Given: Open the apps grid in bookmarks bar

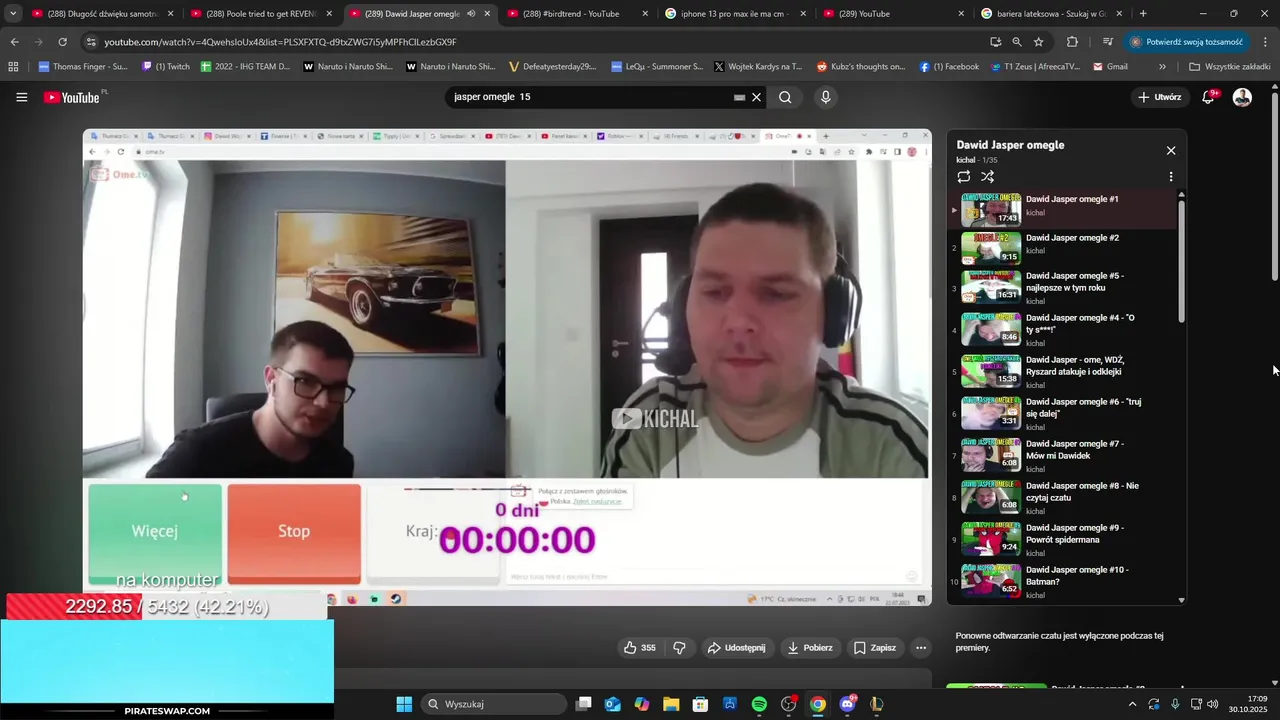Looking at the screenshot, I should [13, 67].
